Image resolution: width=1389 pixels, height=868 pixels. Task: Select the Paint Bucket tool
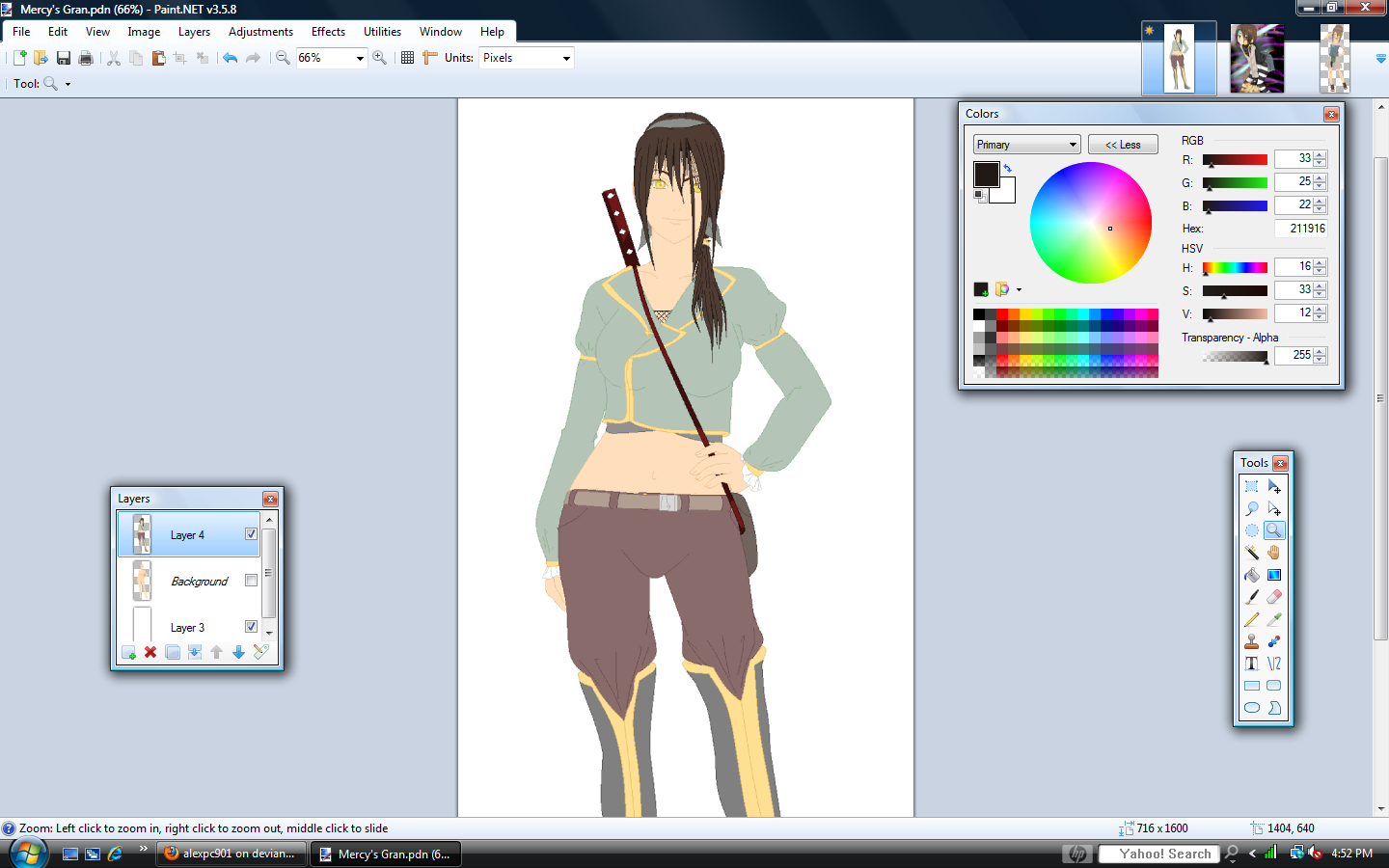click(x=1251, y=575)
